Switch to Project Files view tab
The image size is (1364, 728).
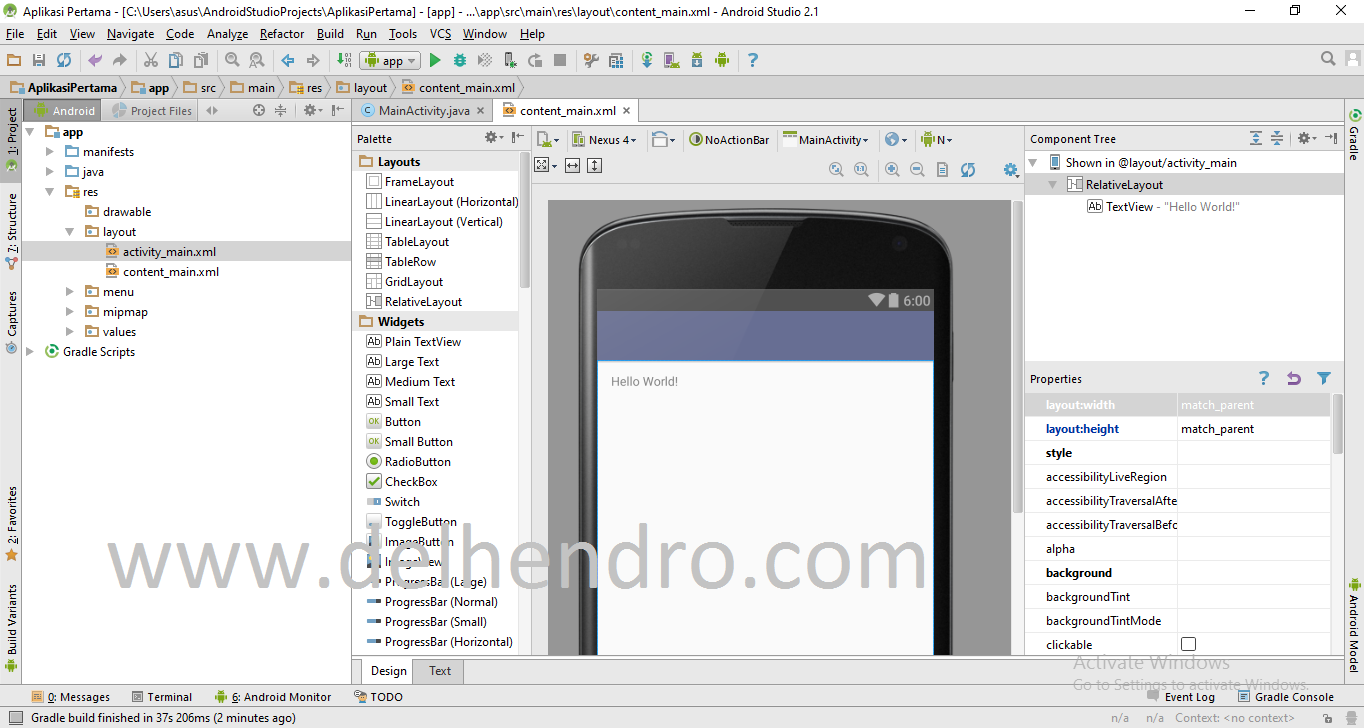[152, 111]
